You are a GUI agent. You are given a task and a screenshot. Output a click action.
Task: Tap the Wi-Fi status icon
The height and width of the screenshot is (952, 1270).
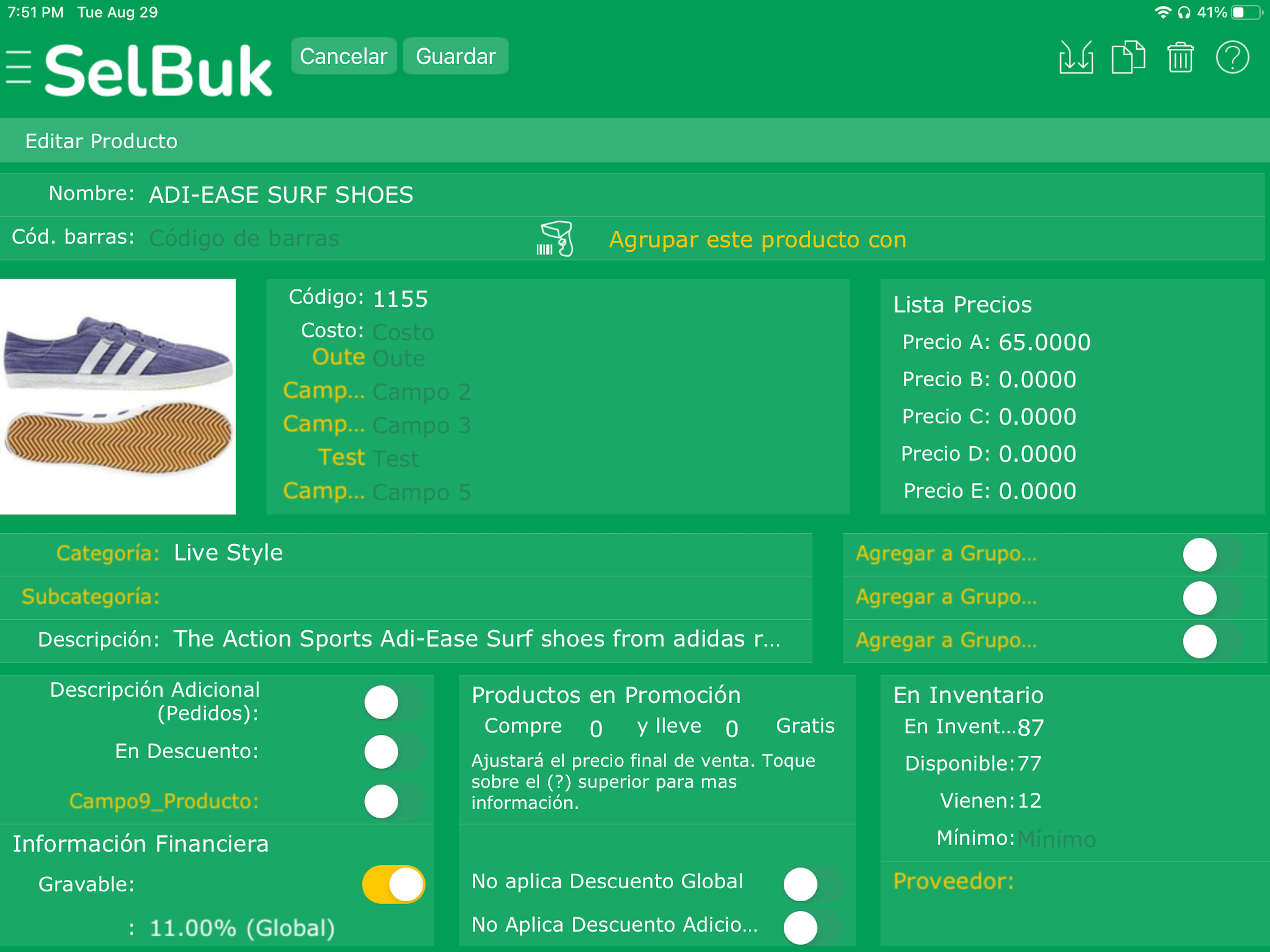pos(1163,12)
